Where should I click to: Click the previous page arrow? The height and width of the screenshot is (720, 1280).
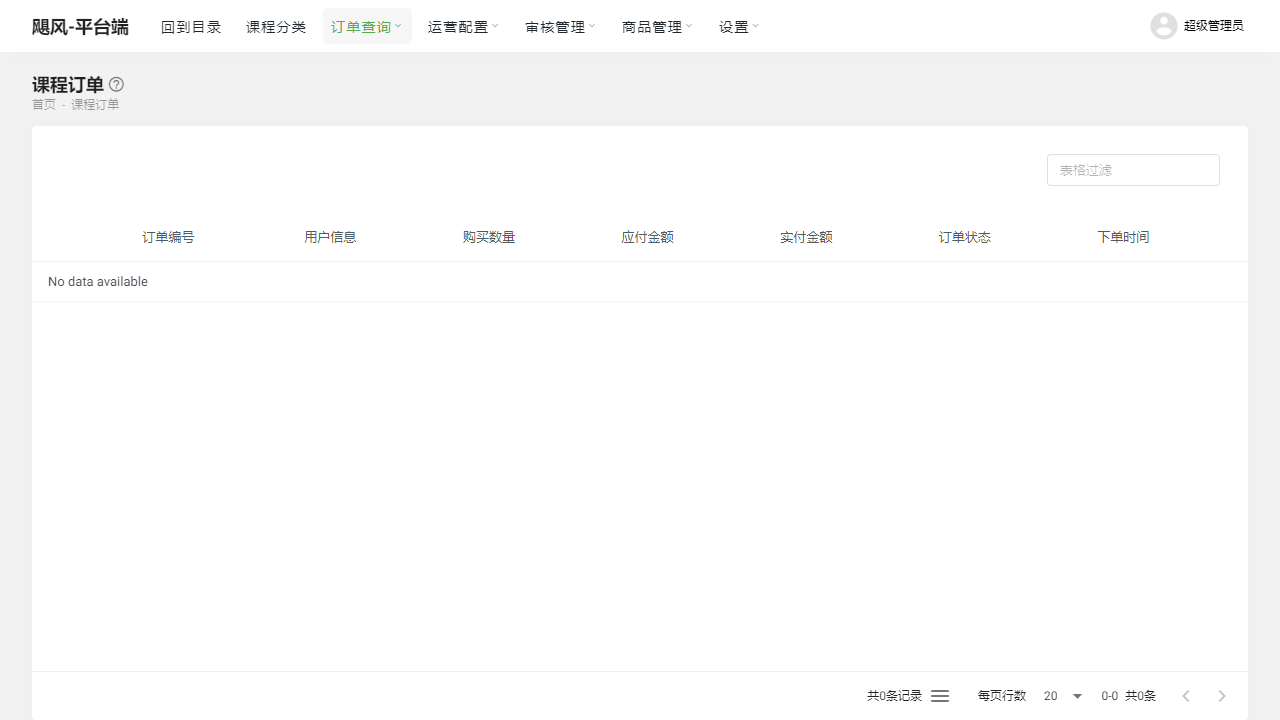pyautogui.click(x=1185, y=695)
